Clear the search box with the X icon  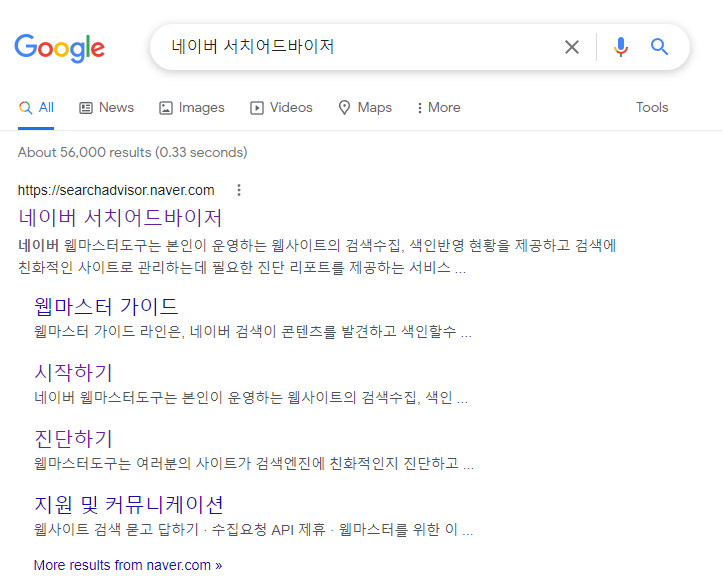(572, 47)
